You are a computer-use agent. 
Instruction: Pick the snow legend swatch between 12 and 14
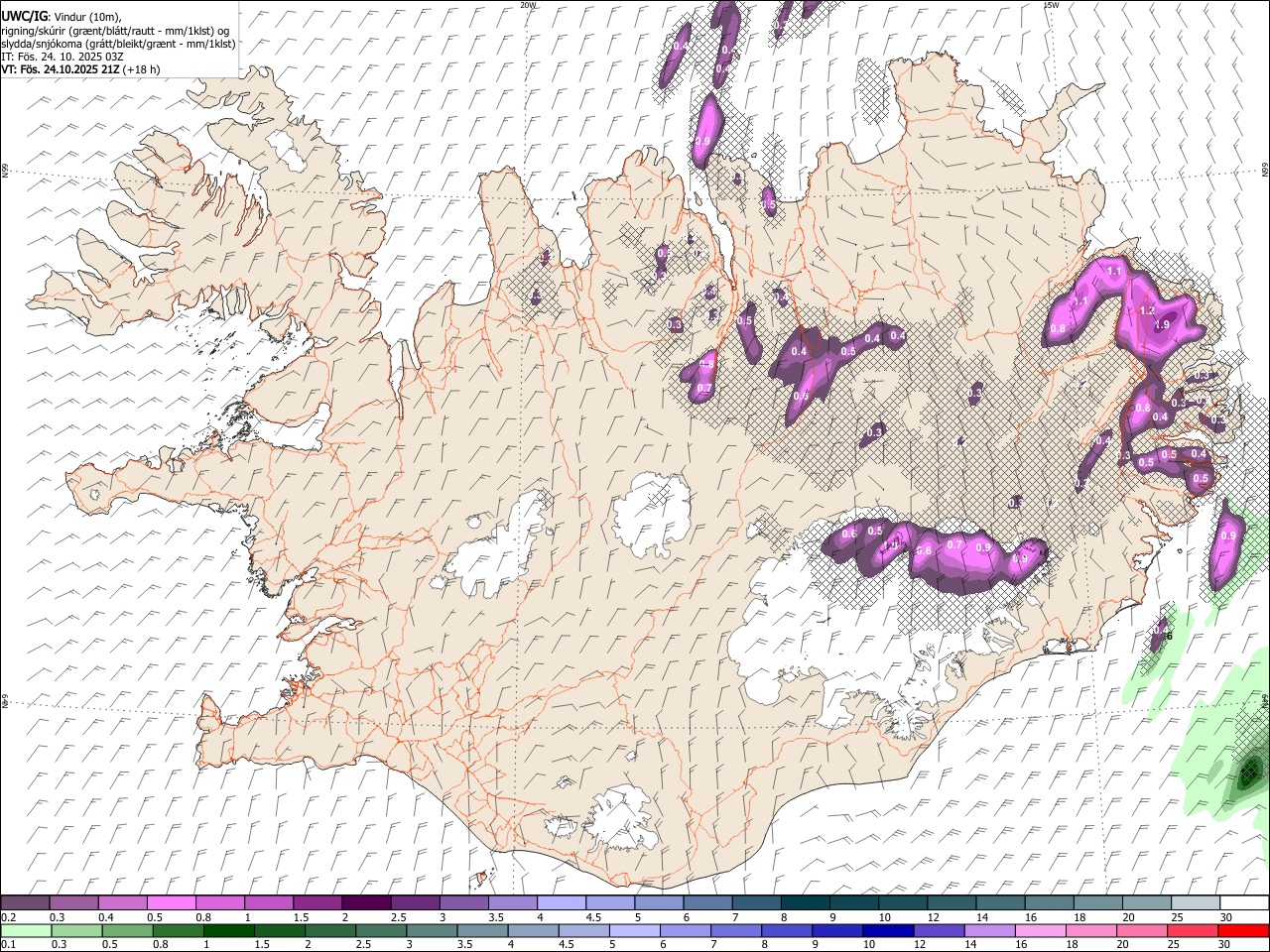(951, 903)
